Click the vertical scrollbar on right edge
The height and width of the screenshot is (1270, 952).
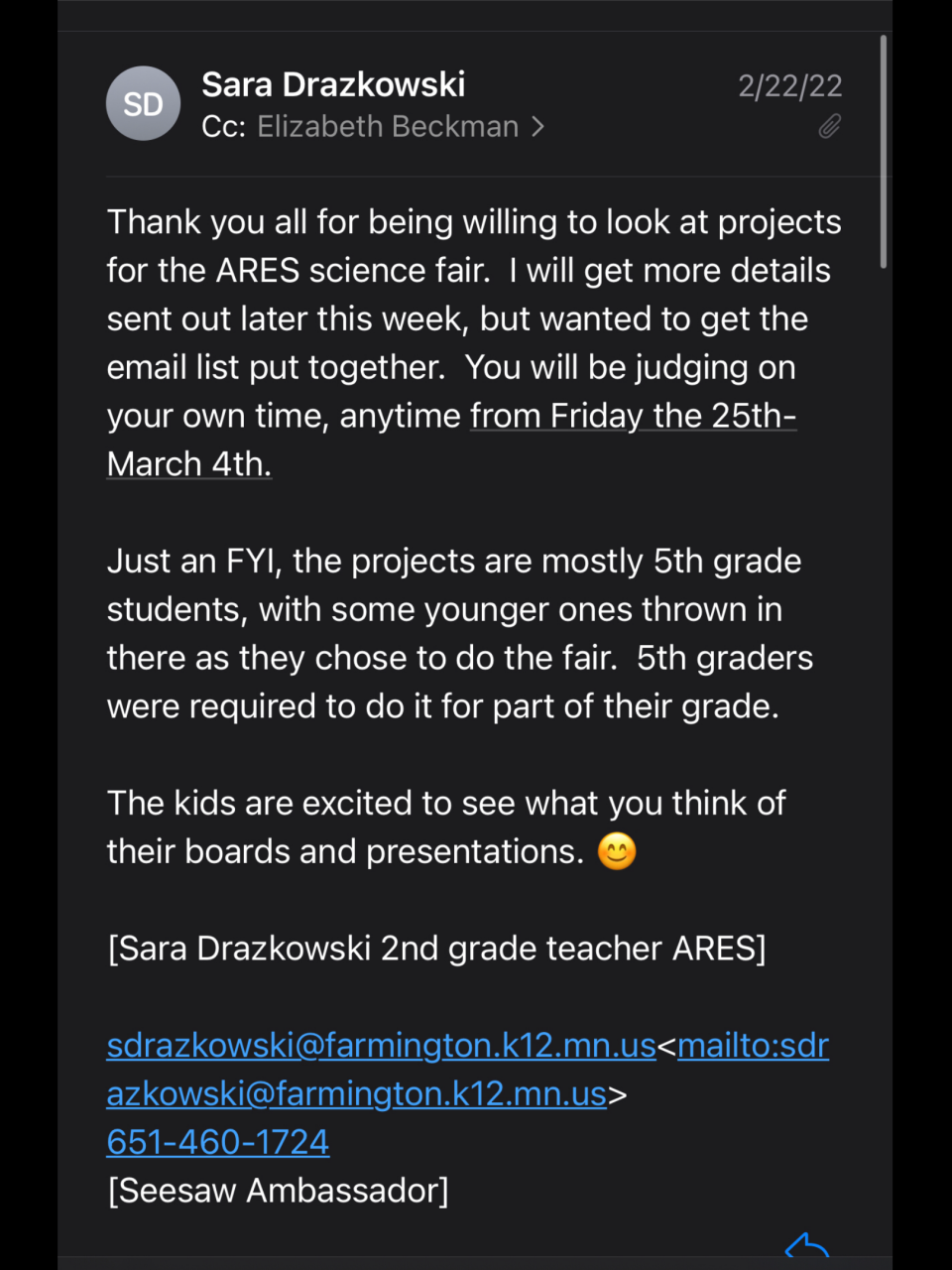(x=883, y=149)
